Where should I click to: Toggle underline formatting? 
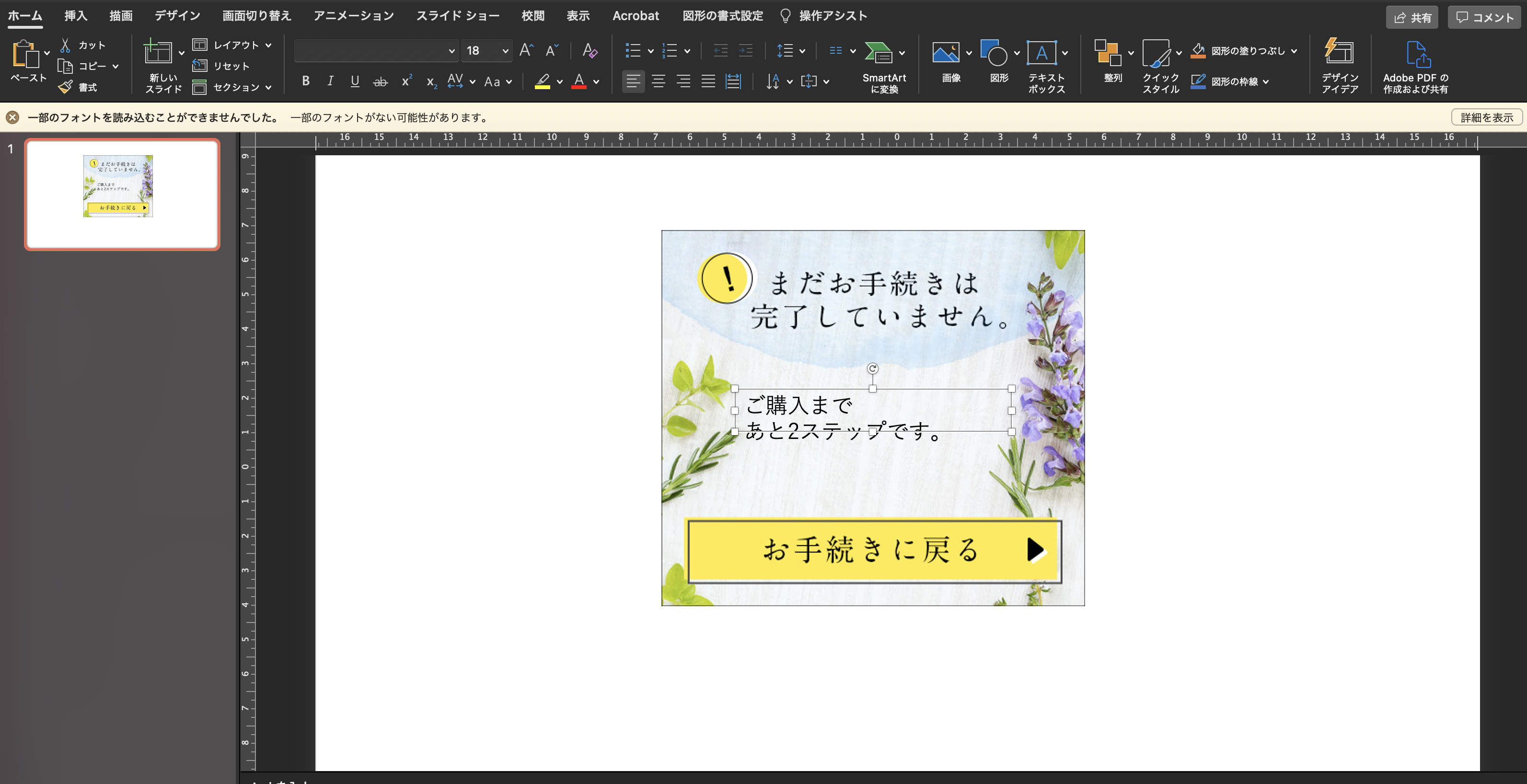[355, 81]
